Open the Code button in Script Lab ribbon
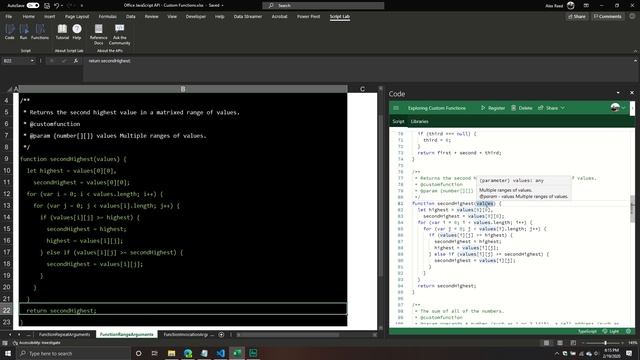The height and width of the screenshot is (360, 640). point(10,32)
